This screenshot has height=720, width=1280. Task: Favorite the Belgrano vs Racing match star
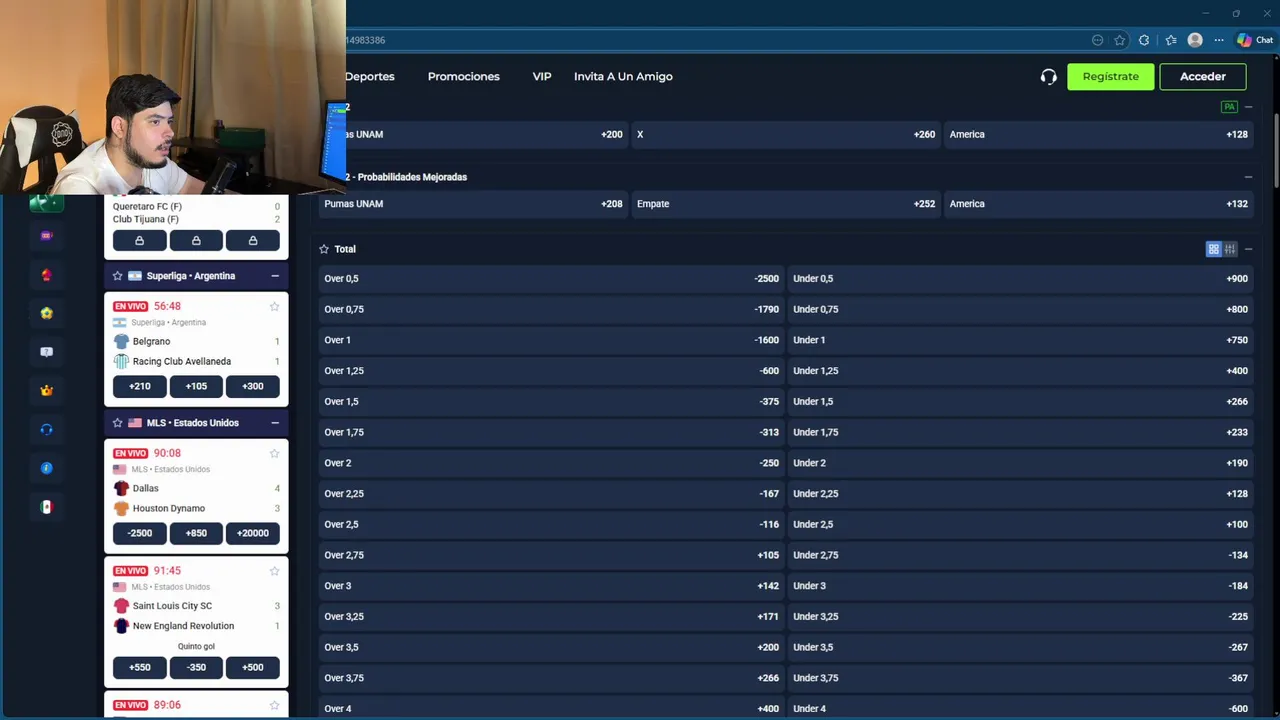point(274,306)
